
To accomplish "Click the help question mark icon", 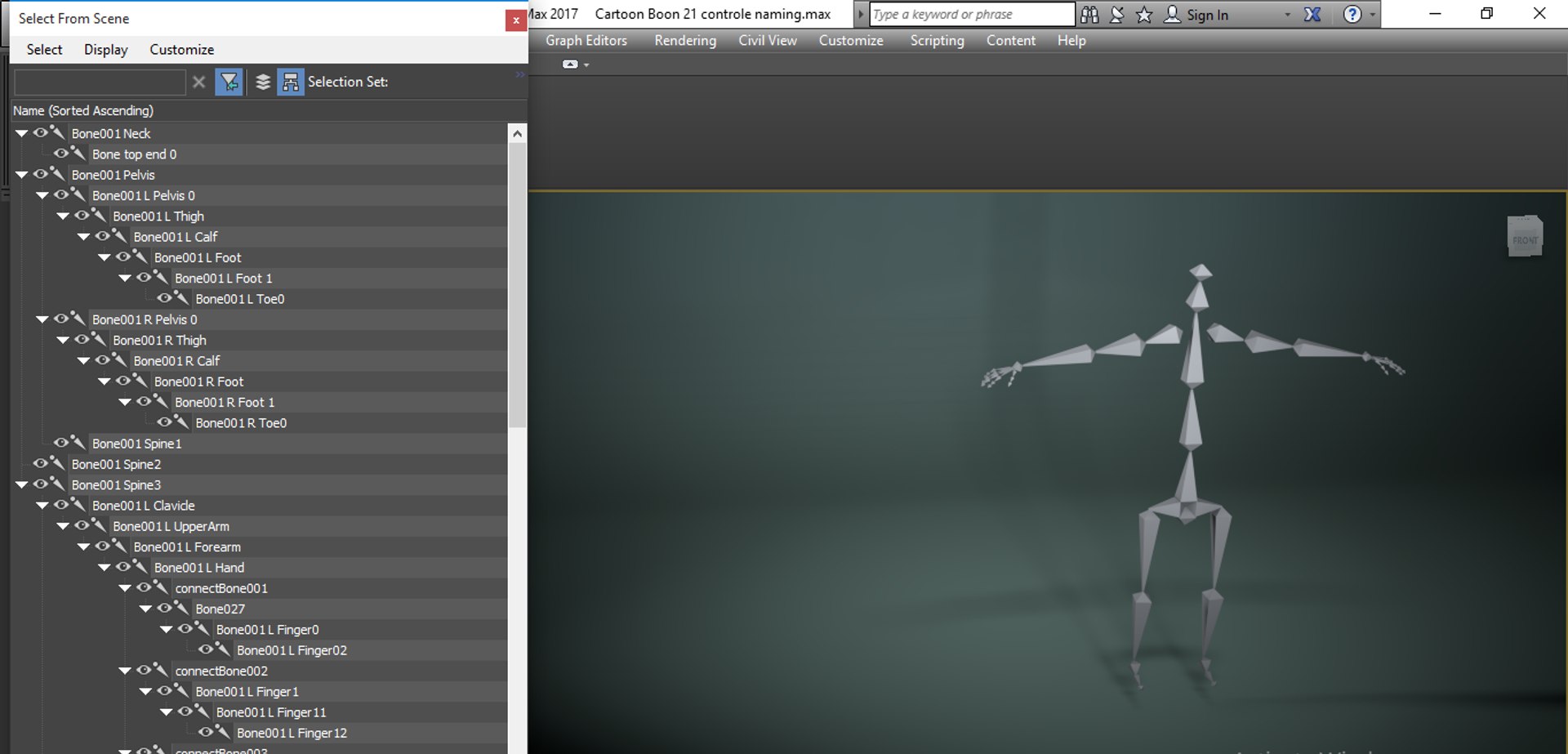I will click(1352, 14).
